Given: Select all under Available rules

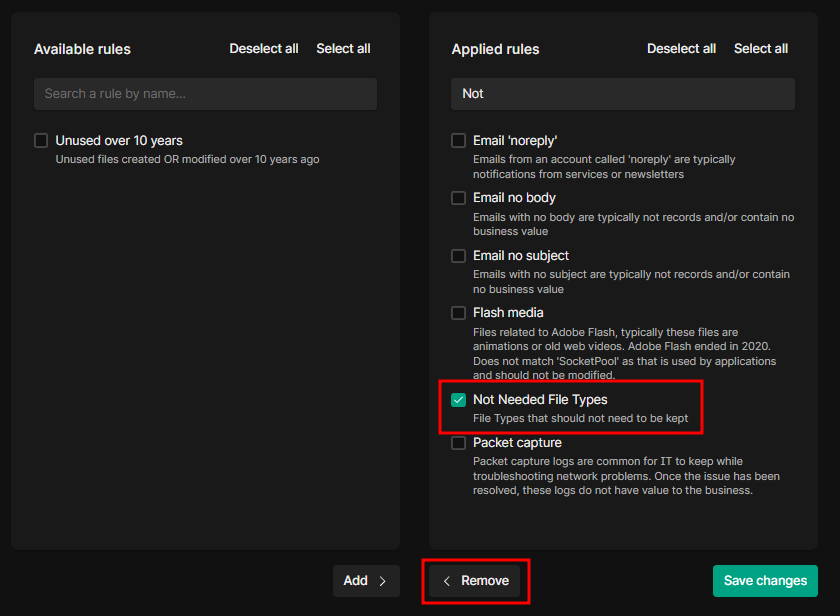Looking at the screenshot, I should (x=343, y=49).
